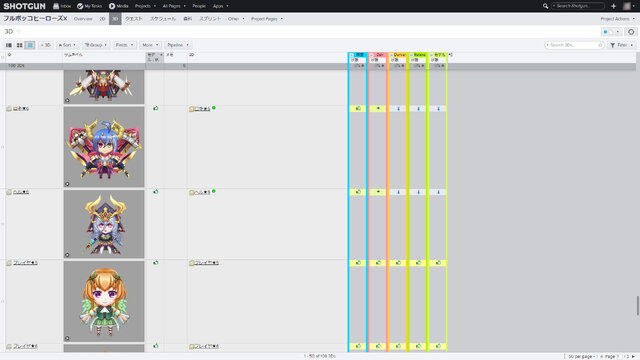Image resolution: width=640 pixels, height=360 pixels.
Task: Open the orange-haired green dress character thumbnail
Action: pyautogui.click(x=104, y=301)
